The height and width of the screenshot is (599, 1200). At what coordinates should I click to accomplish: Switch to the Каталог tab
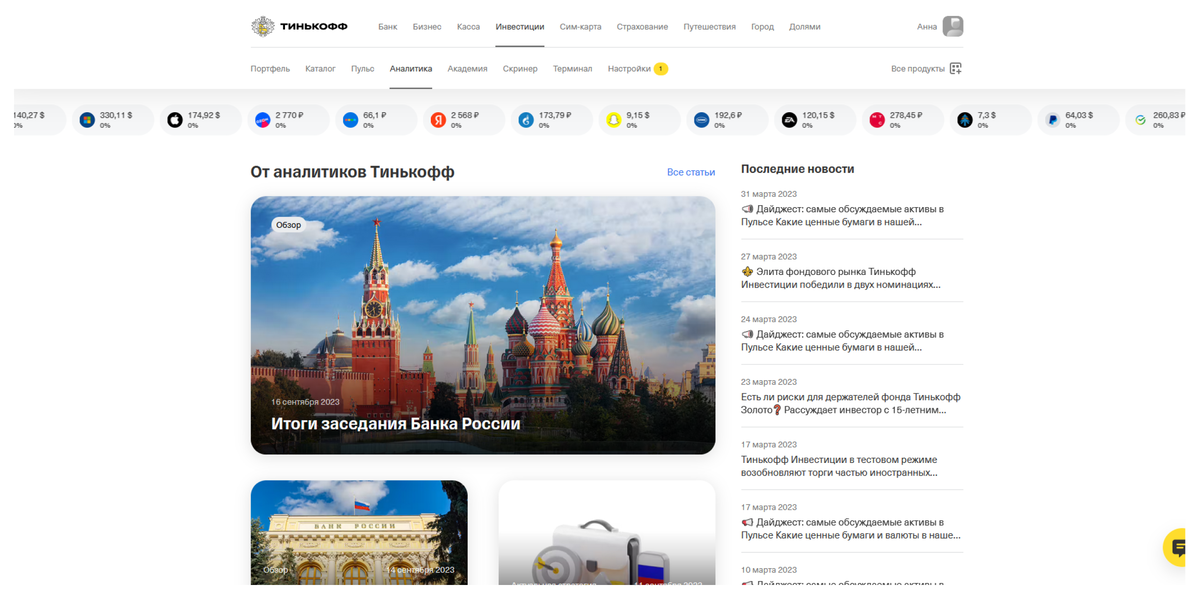click(320, 69)
